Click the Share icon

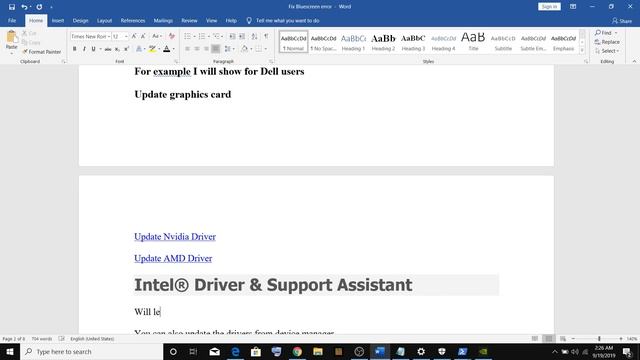(622, 20)
